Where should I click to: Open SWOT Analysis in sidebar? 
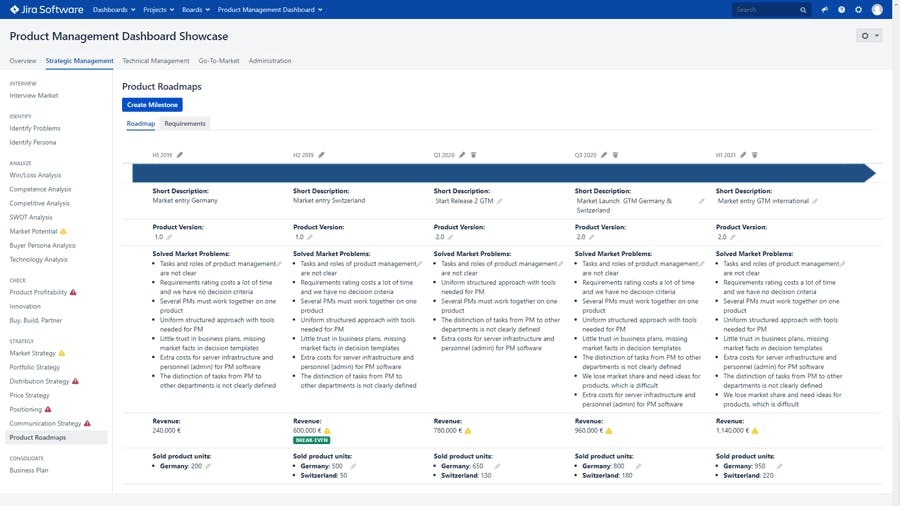point(31,217)
